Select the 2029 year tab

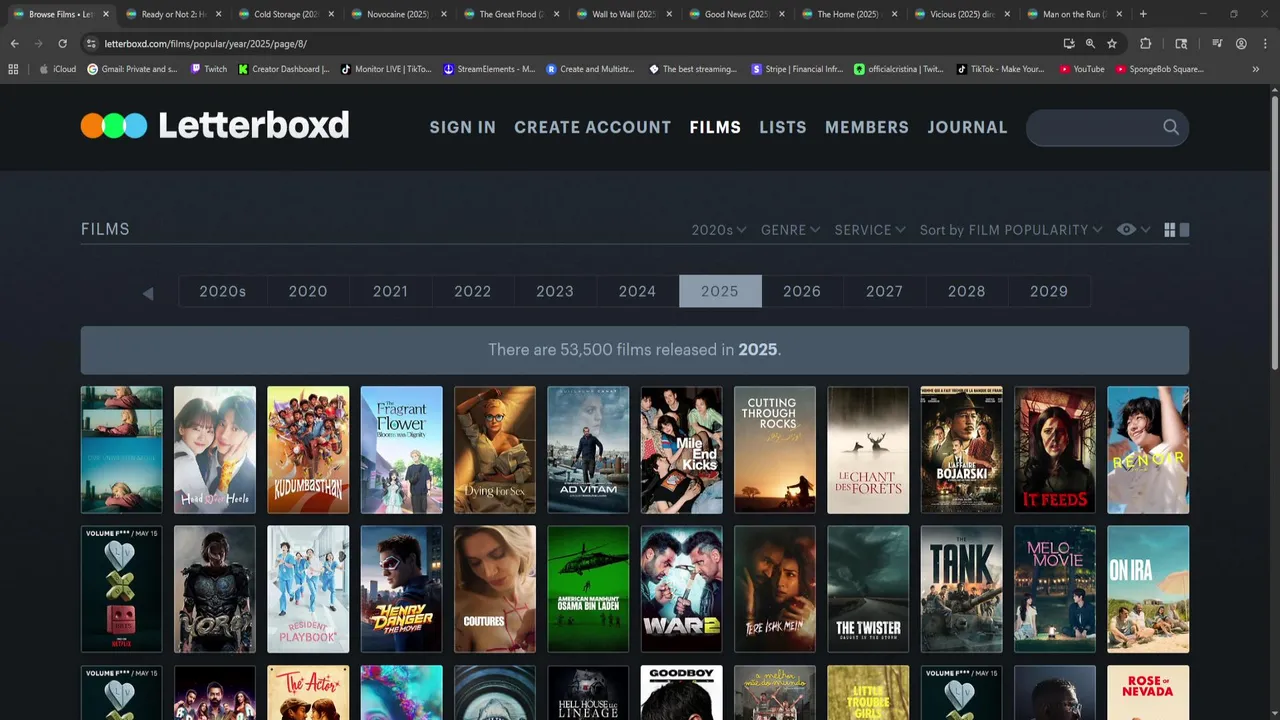pos(1049,291)
